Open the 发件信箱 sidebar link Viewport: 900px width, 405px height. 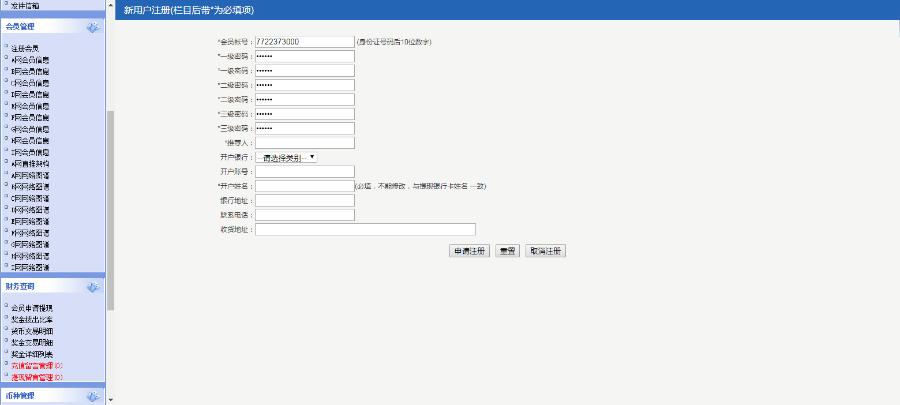pyautogui.click(x=25, y=6)
